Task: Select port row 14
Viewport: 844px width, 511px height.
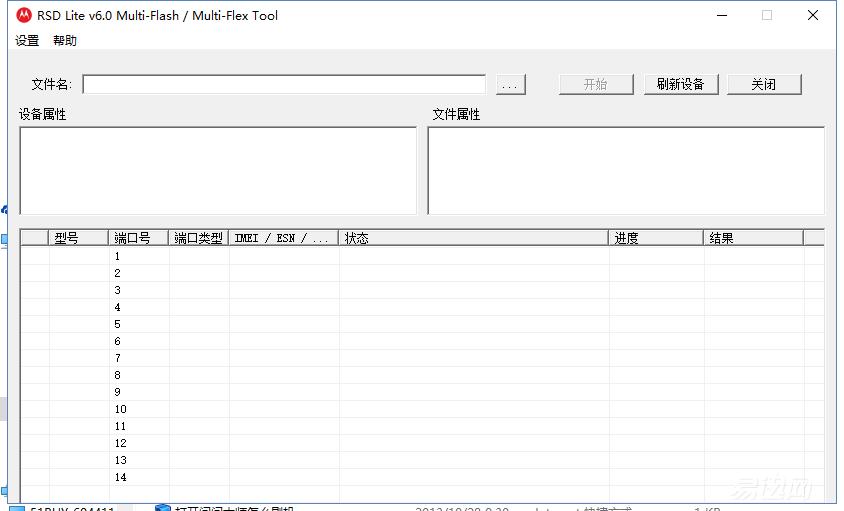Action: click(422, 477)
